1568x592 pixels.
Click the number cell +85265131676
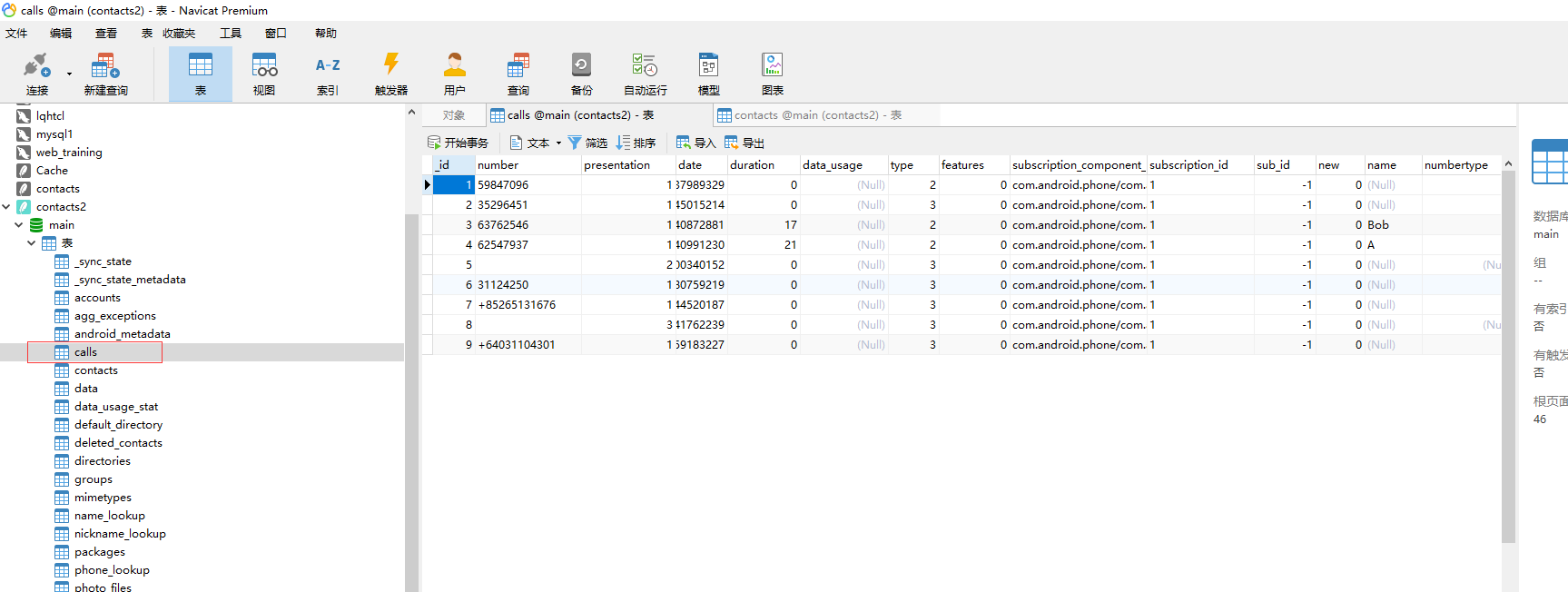[x=528, y=304]
